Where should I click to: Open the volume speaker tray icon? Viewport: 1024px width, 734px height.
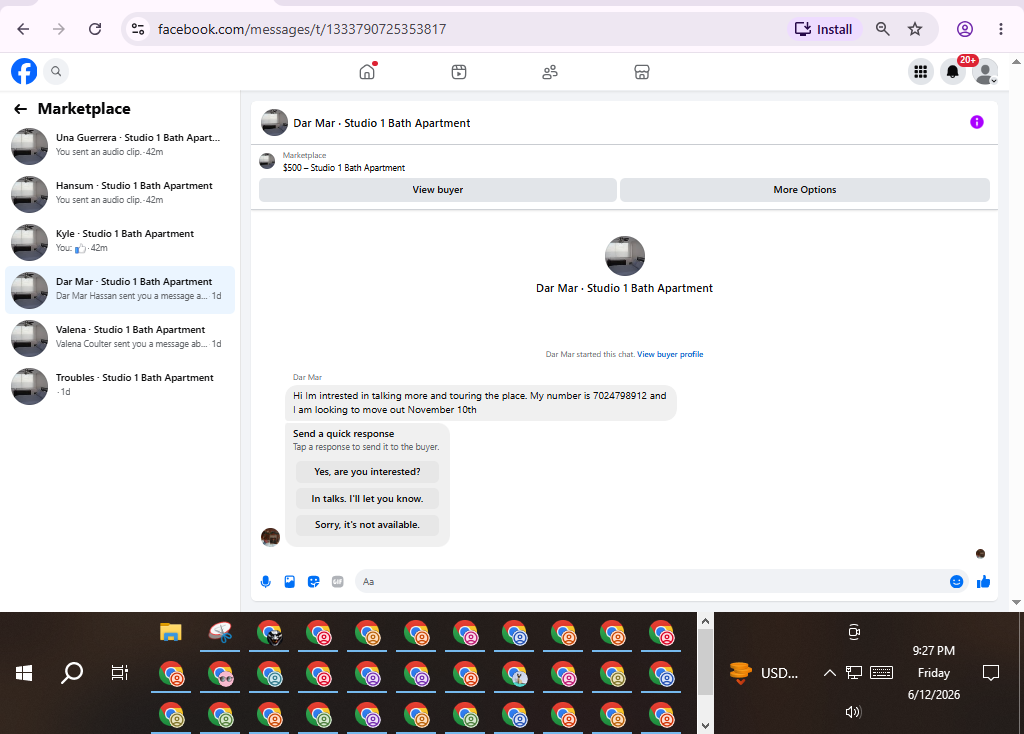tap(853, 712)
